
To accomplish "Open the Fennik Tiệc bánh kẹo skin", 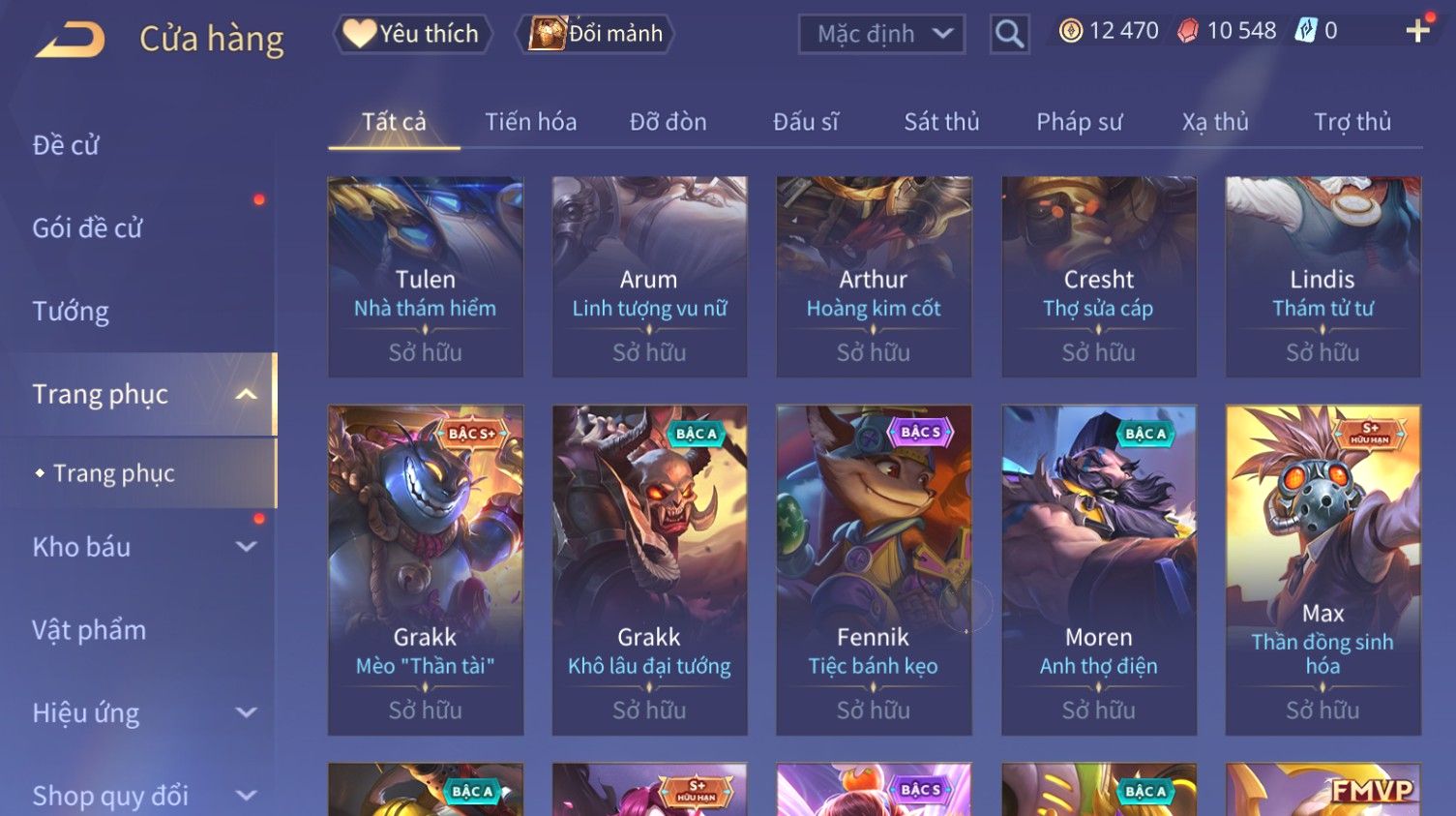I will pyautogui.click(x=874, y=570).
